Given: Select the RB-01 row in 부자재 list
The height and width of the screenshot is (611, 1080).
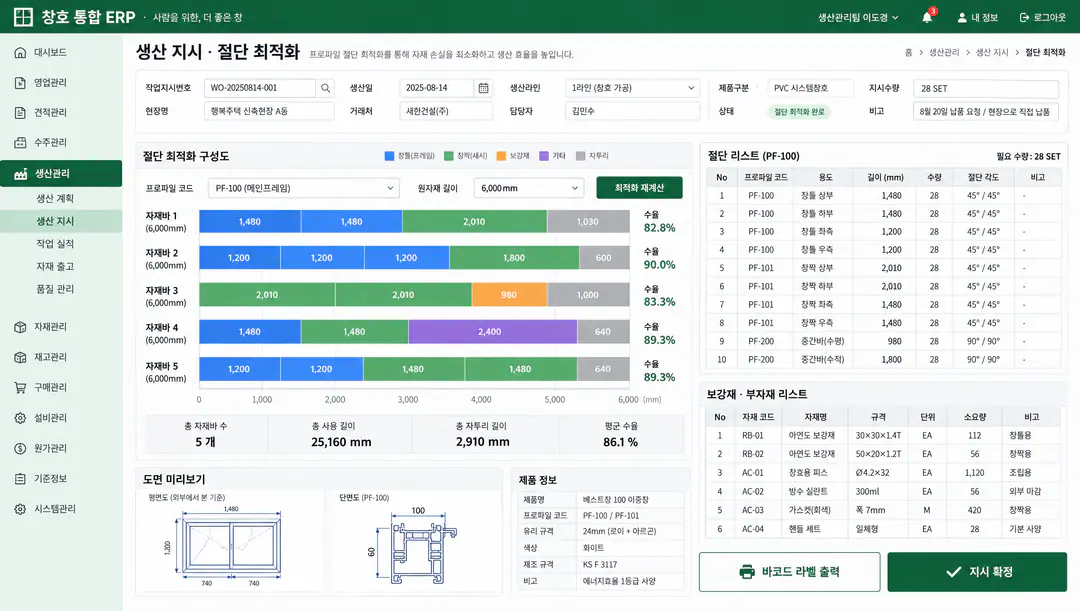Looking at the screenshot, I should tap(883, 435).
